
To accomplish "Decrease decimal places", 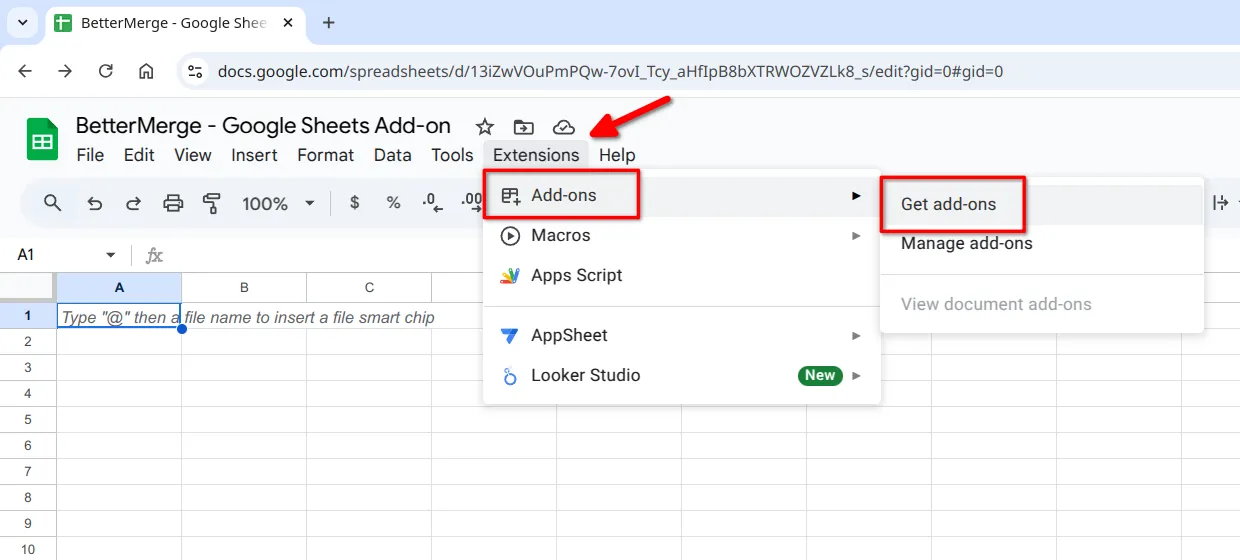I will [432, 203].
